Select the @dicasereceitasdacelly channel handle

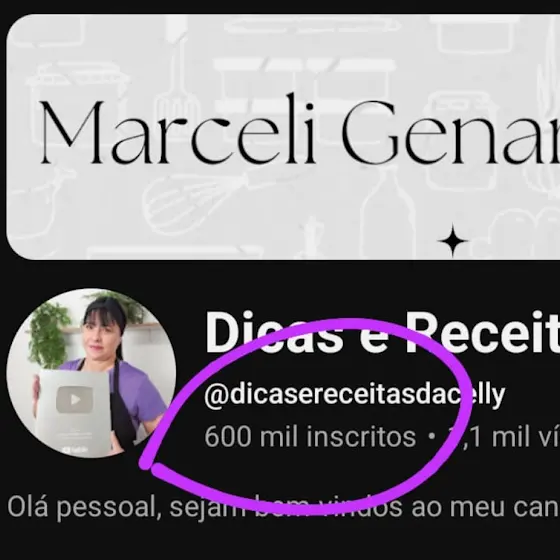point(354,395)
